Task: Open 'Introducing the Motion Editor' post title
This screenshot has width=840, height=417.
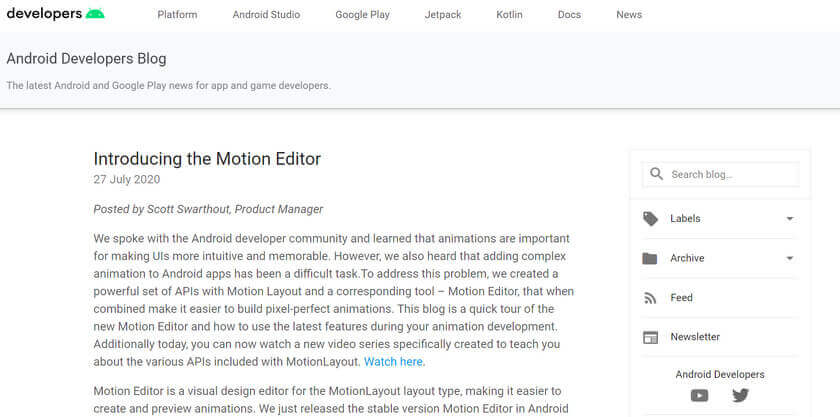Action: point(207,159)
